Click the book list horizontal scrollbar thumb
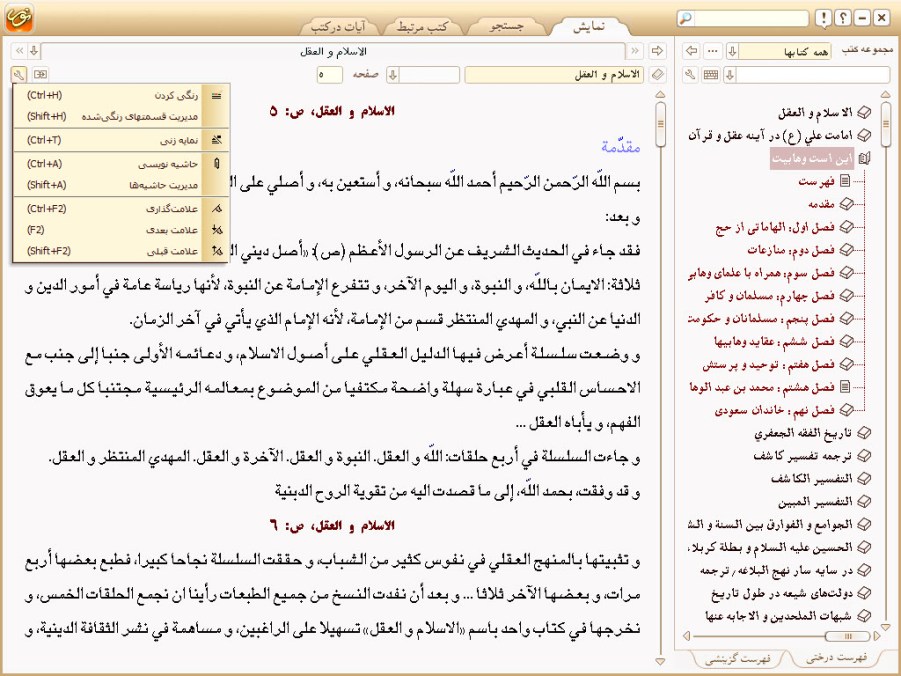This screenshot has width=901, height=676. point(847,636)
